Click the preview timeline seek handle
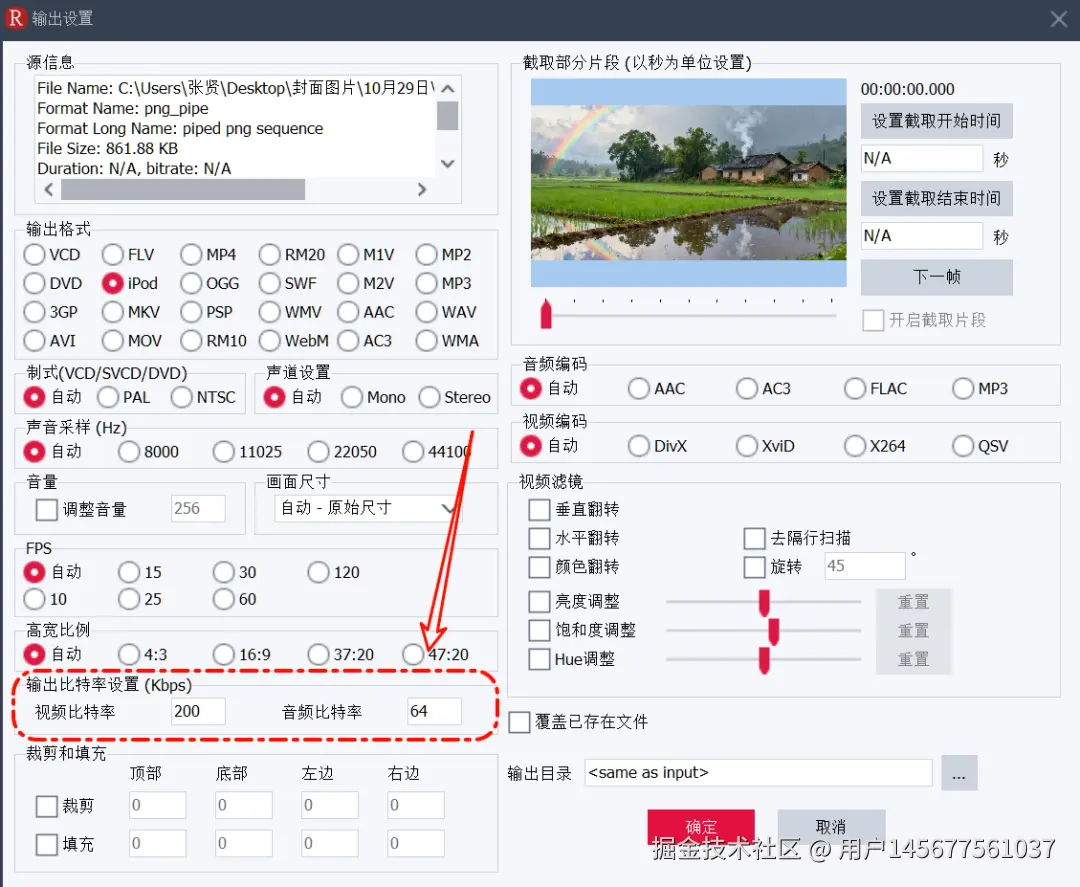 [x=546, y=314]
